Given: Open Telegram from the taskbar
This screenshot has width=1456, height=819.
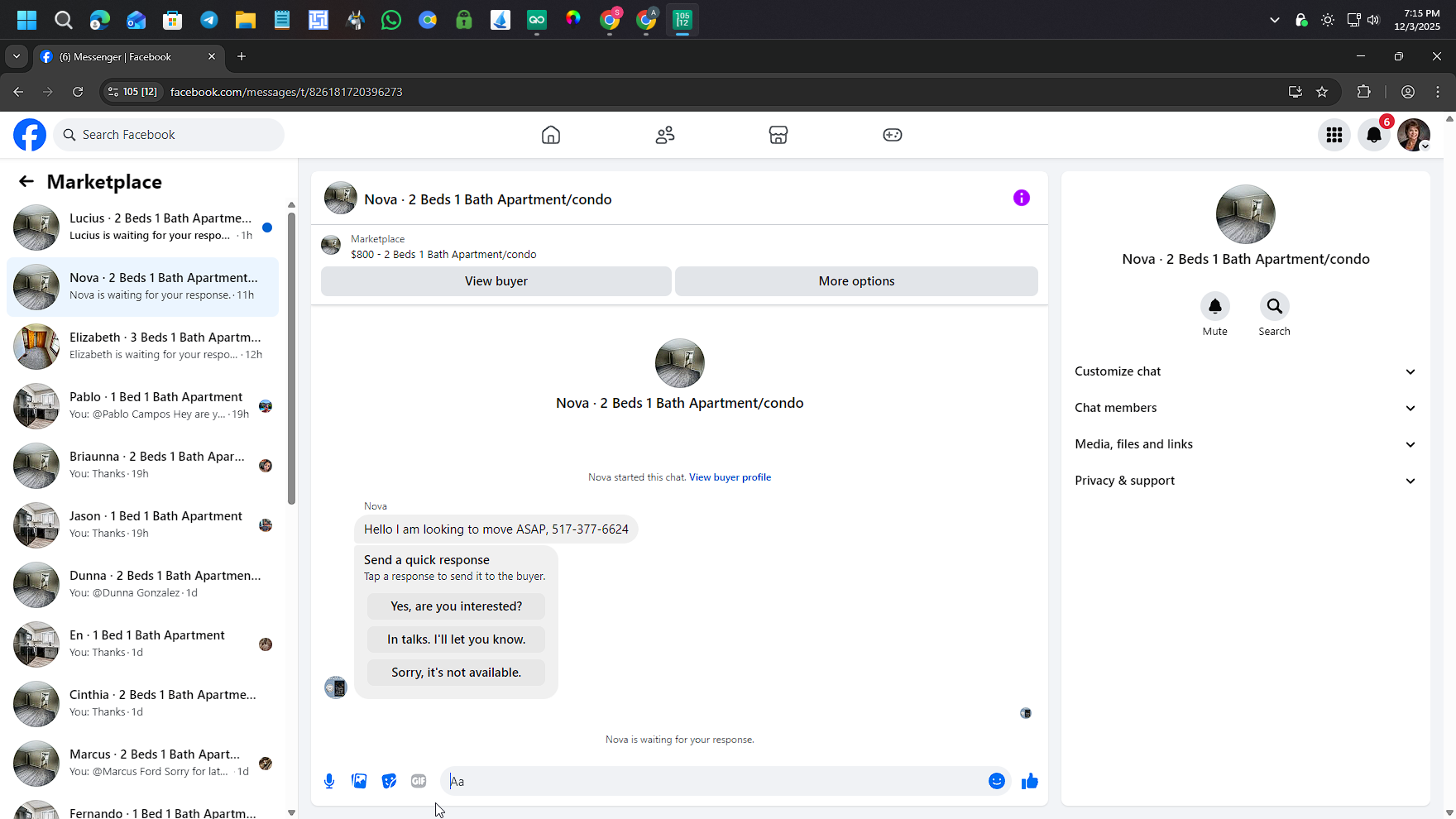Looking at the screenshot, I should [x=209, y=20].
